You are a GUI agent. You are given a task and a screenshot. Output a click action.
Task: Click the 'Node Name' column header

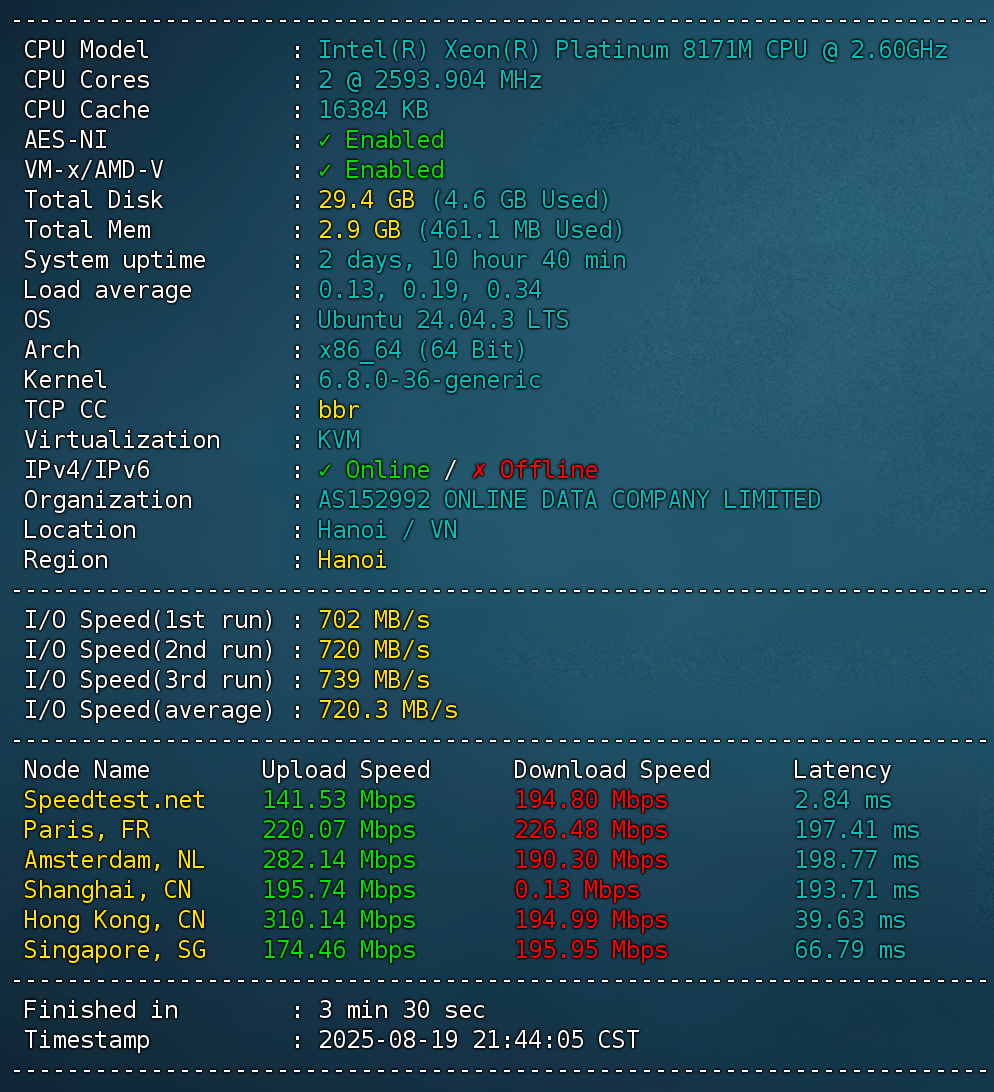pos(87,770)
